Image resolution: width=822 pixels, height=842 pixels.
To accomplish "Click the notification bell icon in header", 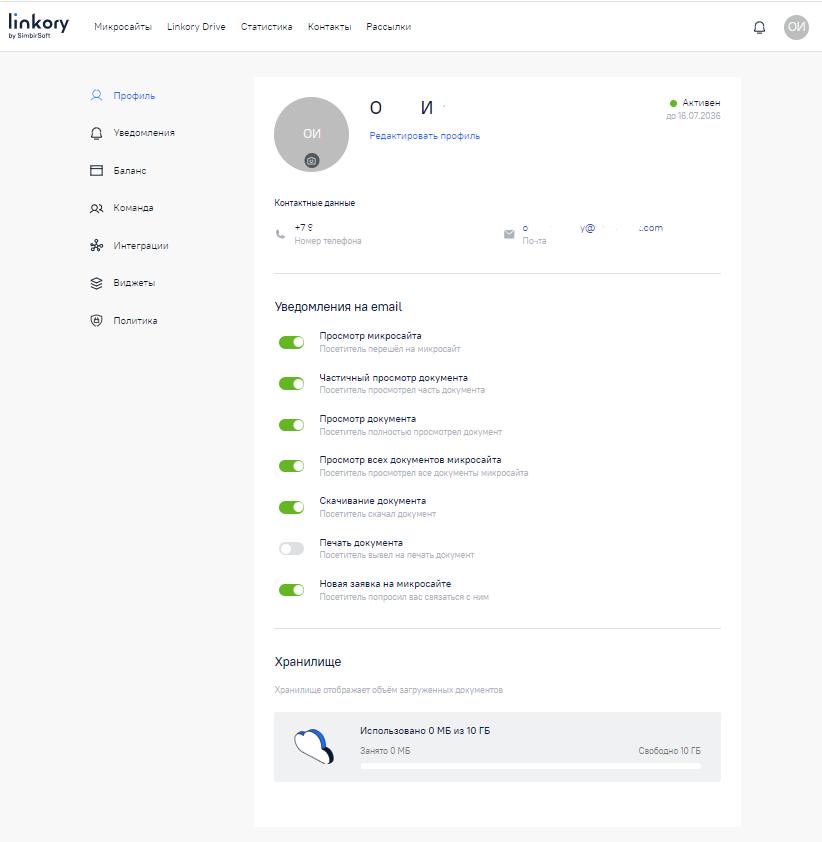I will coord(759,27).
